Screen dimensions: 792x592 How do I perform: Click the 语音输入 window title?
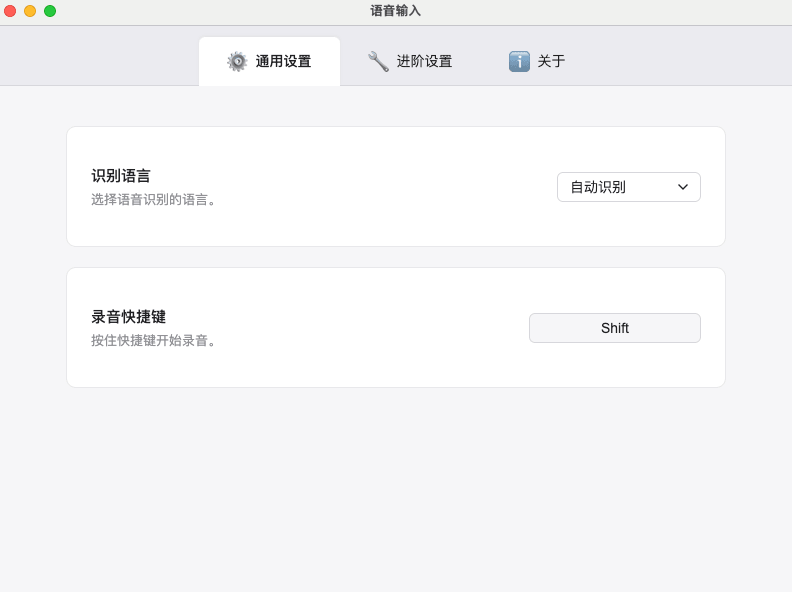point(395,11)
